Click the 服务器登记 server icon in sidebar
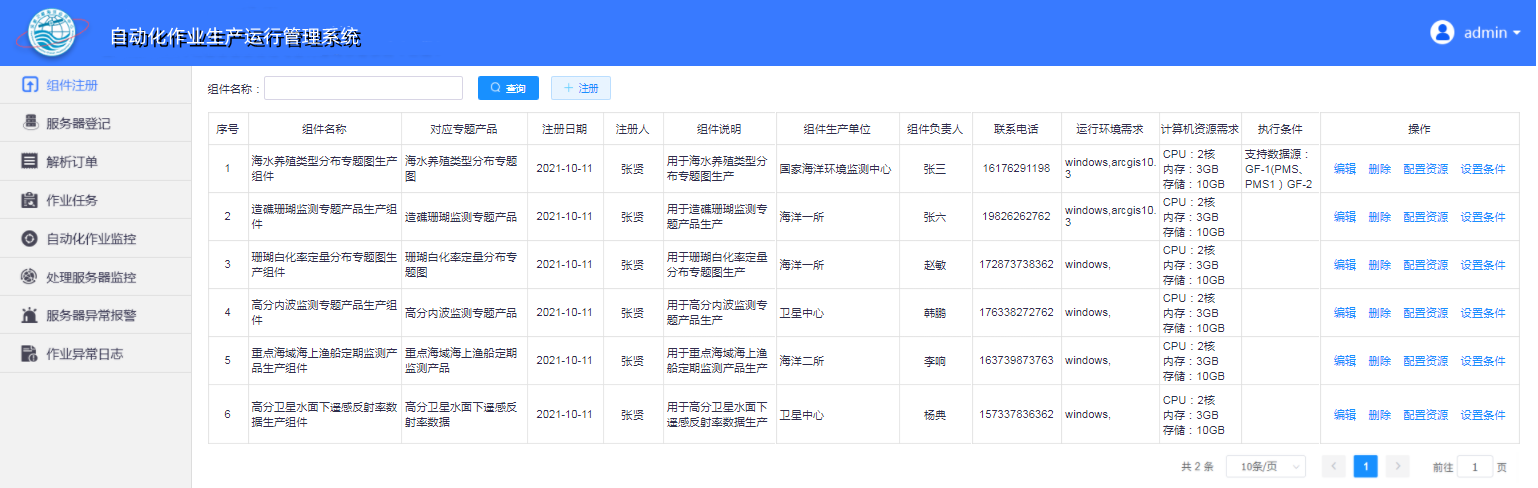 (30, 123)
